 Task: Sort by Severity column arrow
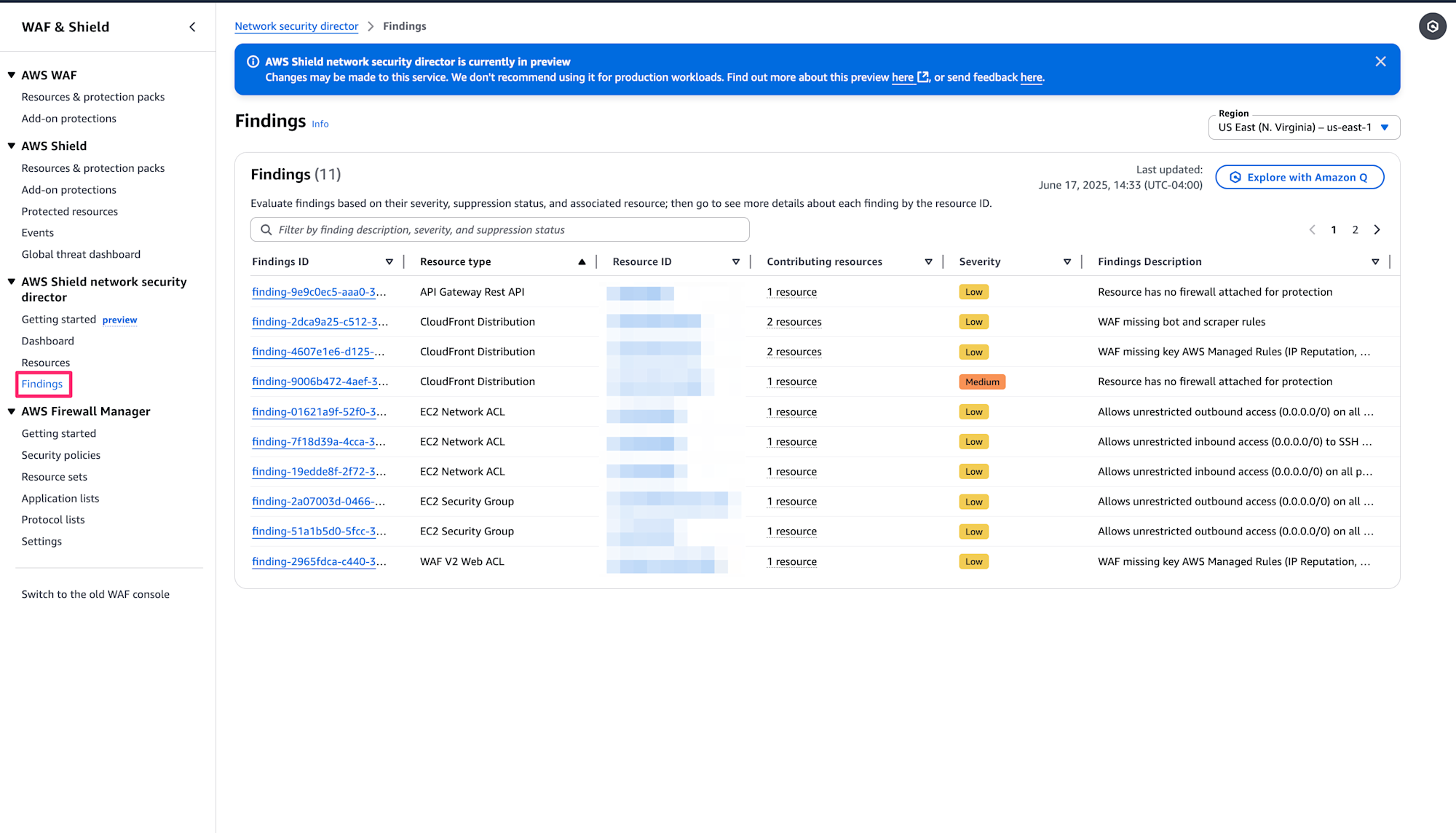coord(1067,262)
